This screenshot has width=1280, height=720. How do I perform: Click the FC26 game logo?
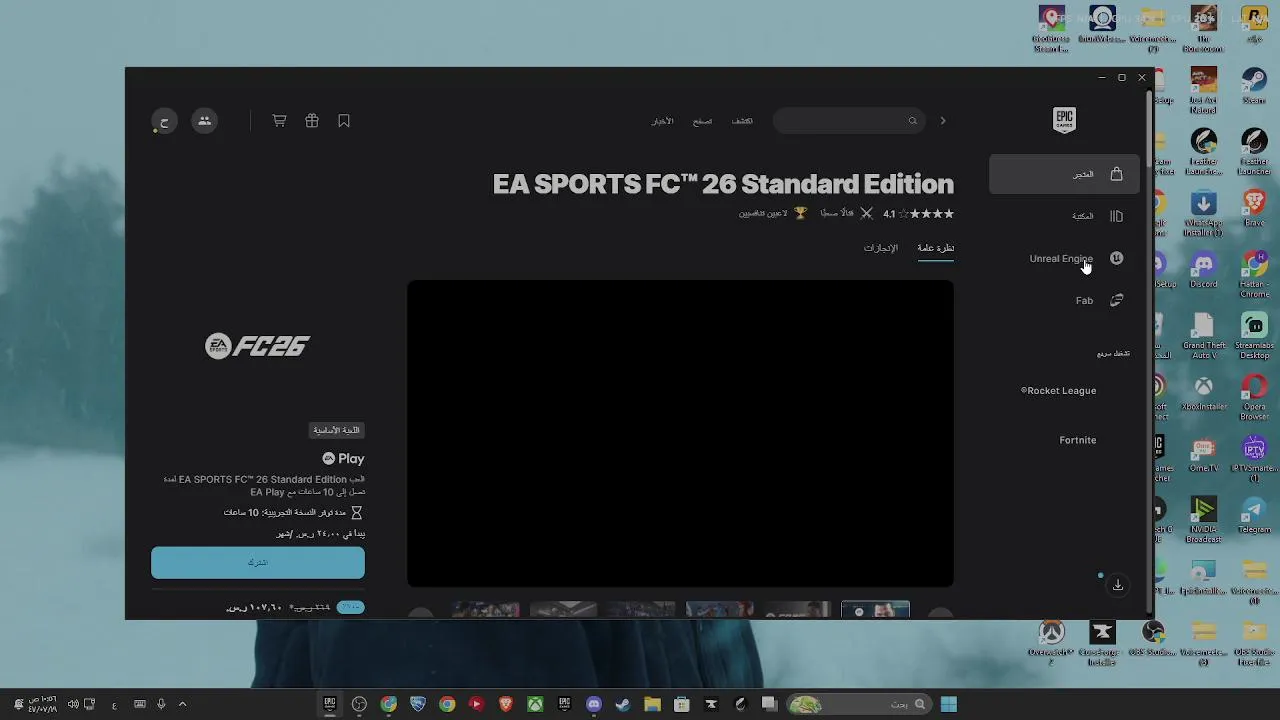tap(258, 346)
